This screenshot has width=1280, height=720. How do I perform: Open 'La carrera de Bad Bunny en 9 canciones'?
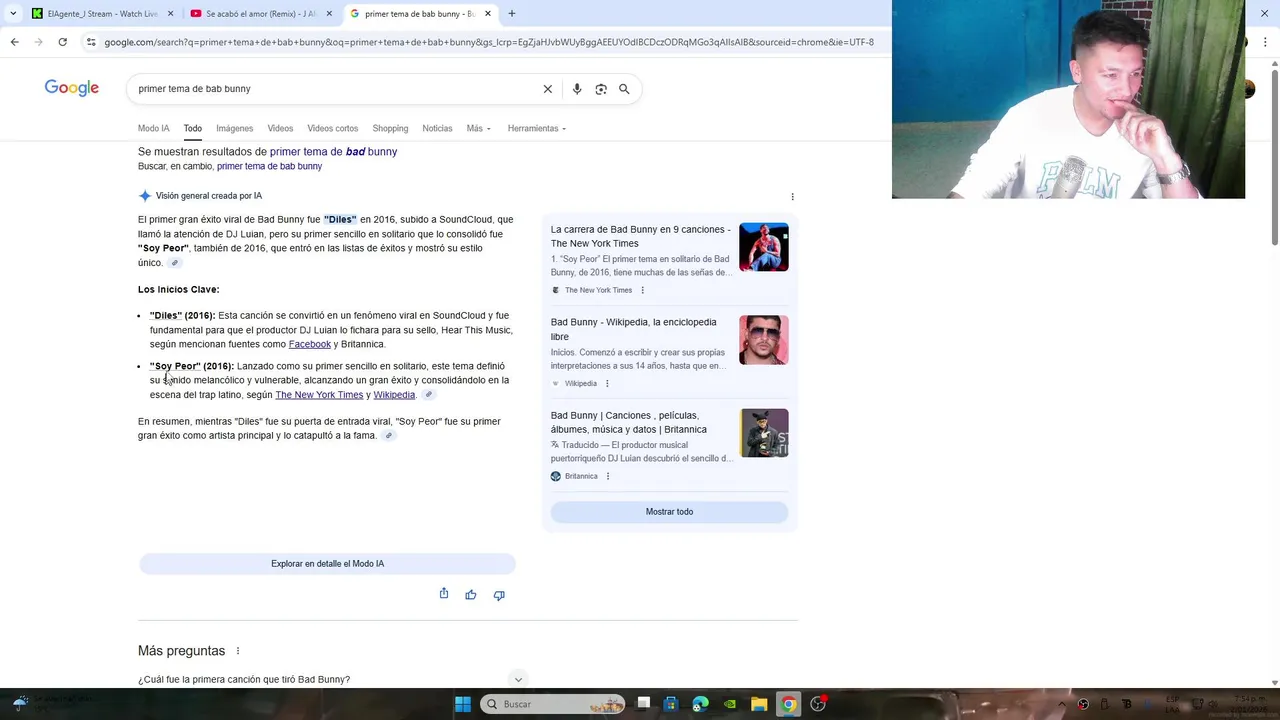pyautogui.click(x=640, y=236)
